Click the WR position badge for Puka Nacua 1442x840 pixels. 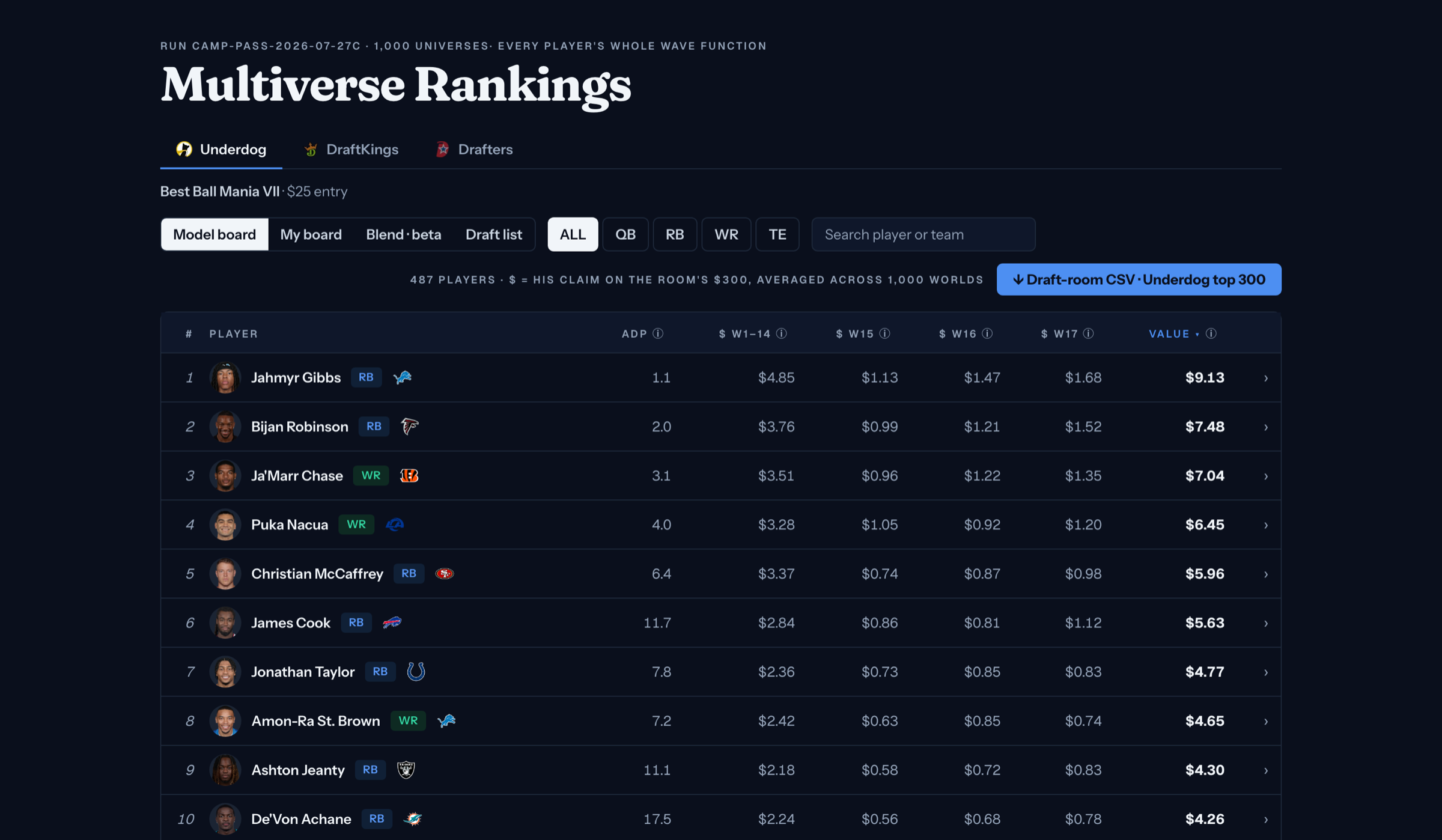pyautogui.click(x=356, y=525)
